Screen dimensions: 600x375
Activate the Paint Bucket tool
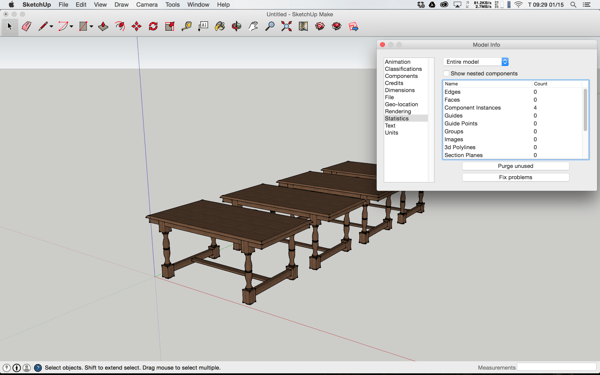[x=220, y=26]
